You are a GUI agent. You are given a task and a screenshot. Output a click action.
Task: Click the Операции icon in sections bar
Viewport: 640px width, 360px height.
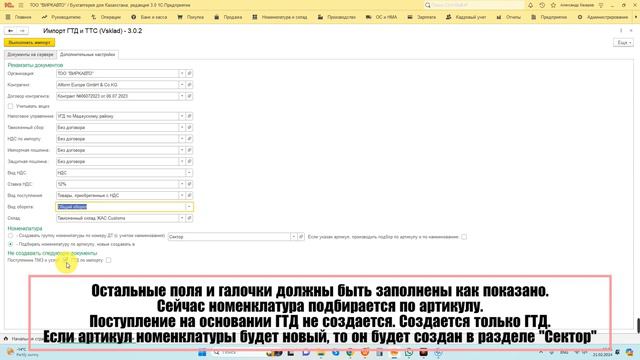click(x=93, y=17)
